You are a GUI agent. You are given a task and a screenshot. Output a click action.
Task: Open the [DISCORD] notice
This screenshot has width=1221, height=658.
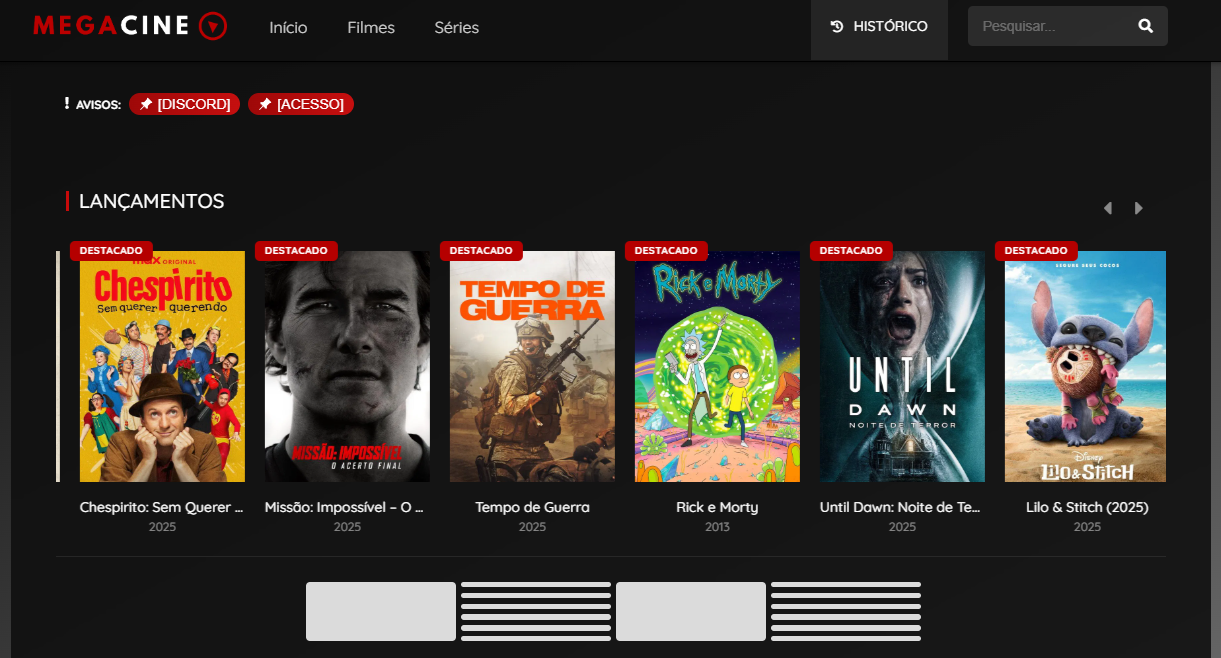click(184, 104)
